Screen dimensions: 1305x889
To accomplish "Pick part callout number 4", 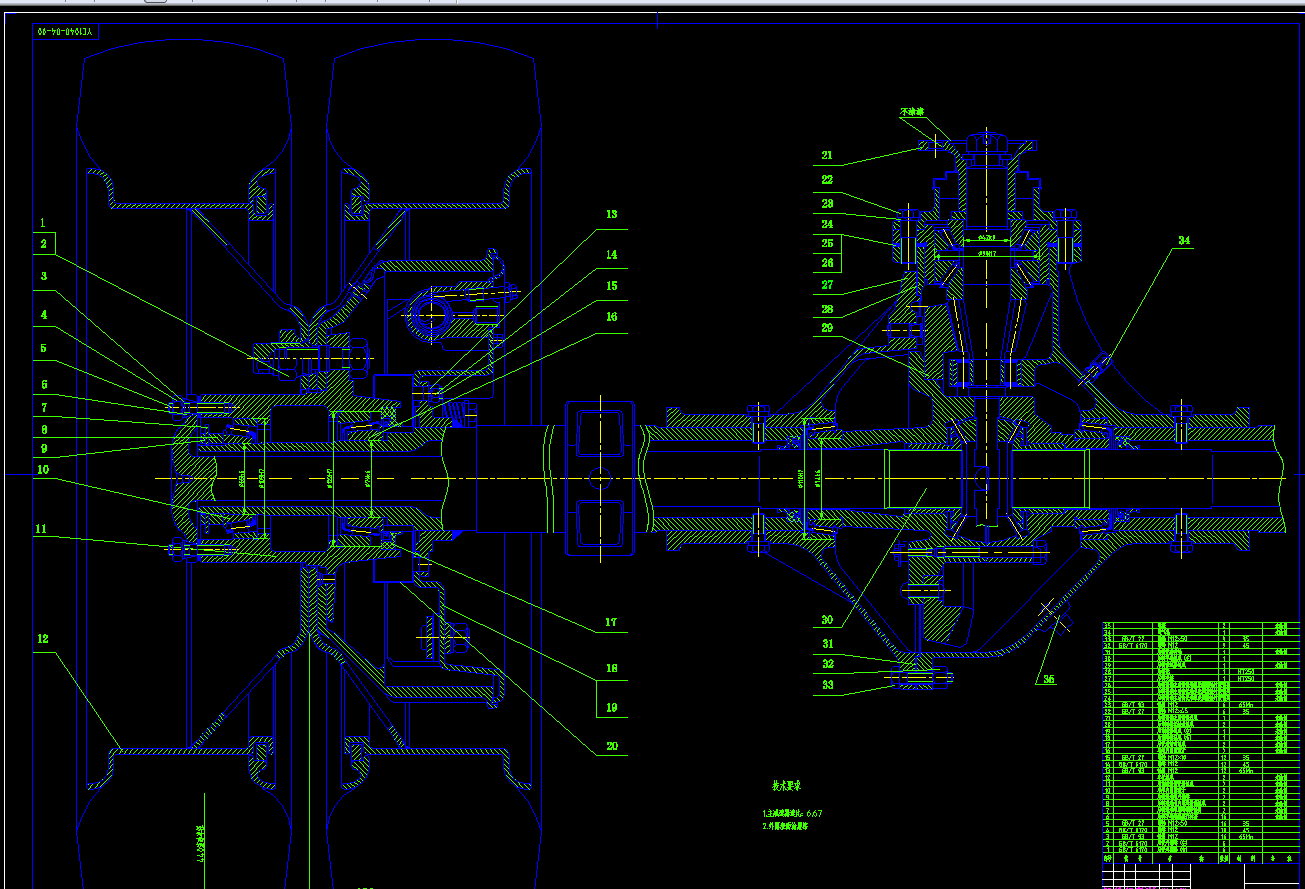I will (x=43, y=314).
